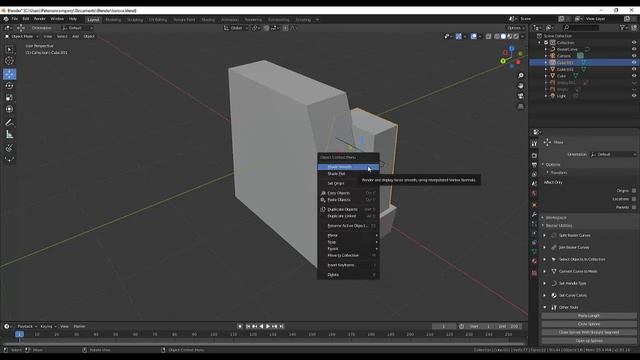640x360 pixels.
Task: Choose Delete in context menu
Action: tap(348, 275)
